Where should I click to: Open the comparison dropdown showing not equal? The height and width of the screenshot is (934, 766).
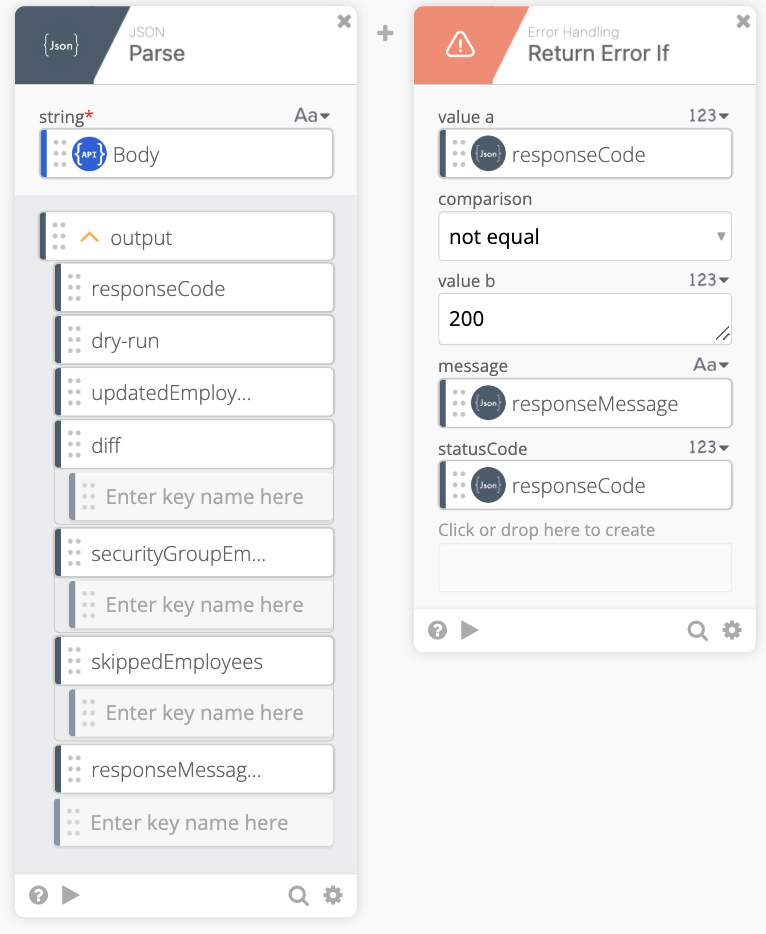click(x=585, y=237)
